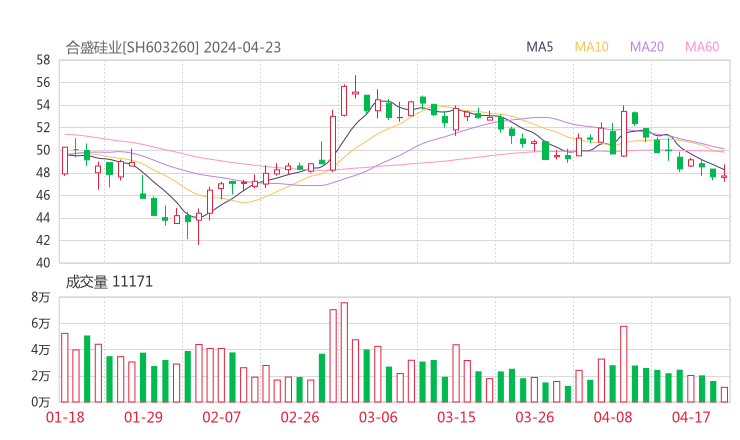Click the 01-29 date axis label
740x440 pixels.
pos(143,417)
